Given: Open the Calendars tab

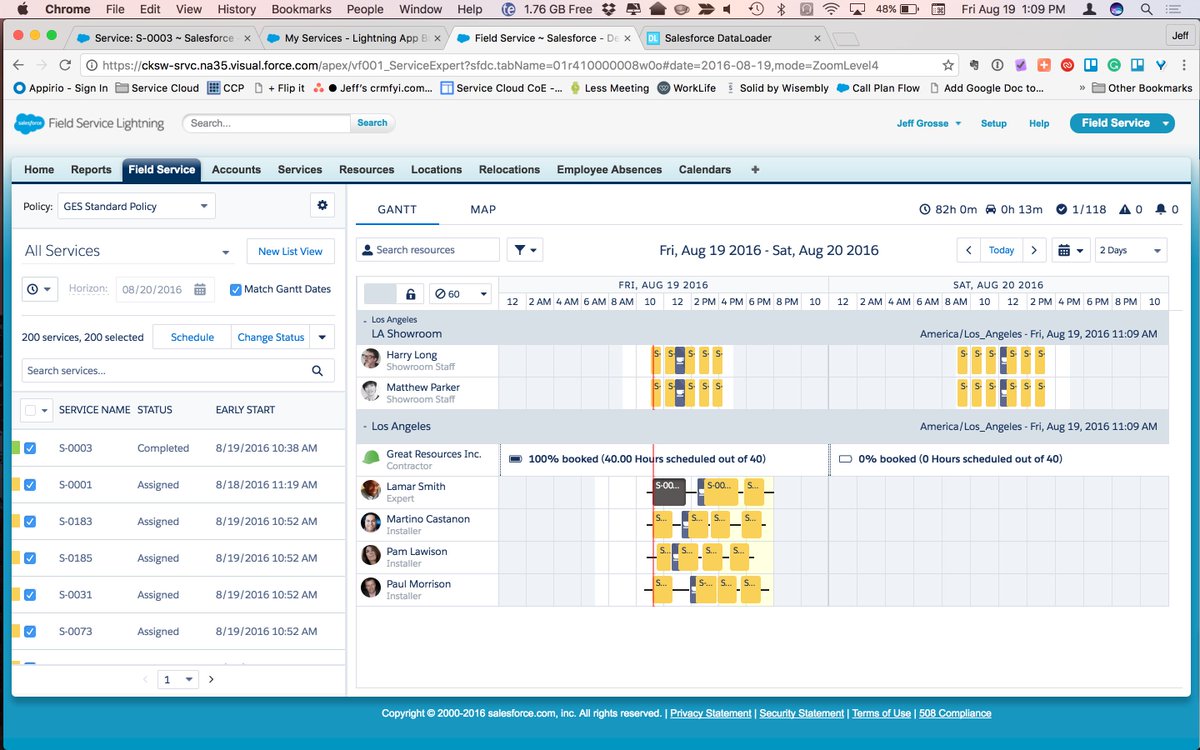Looking at the screenshot, I should (705, 169).
